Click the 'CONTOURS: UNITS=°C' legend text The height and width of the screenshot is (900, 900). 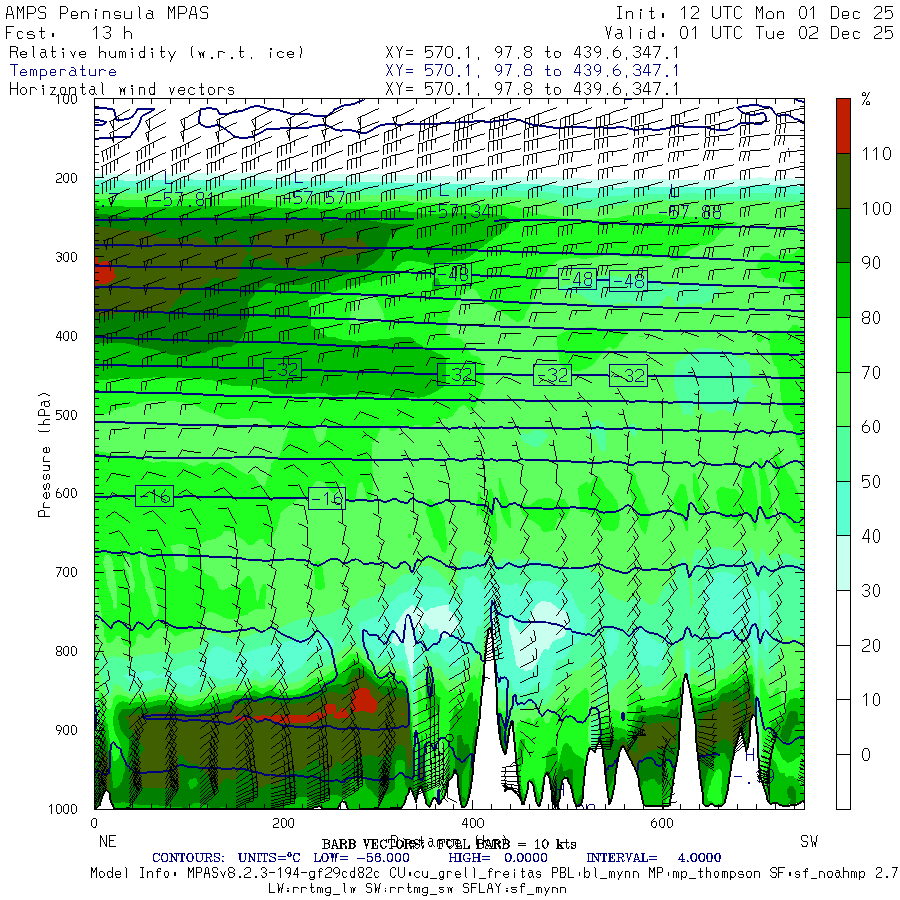click(x=226, y=858)
